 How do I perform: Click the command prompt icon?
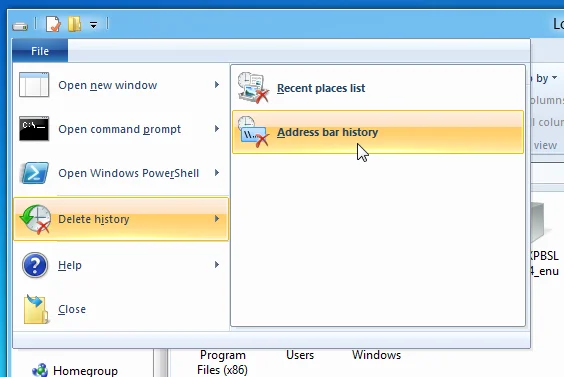pyautogui.click(x=34, y=128)
